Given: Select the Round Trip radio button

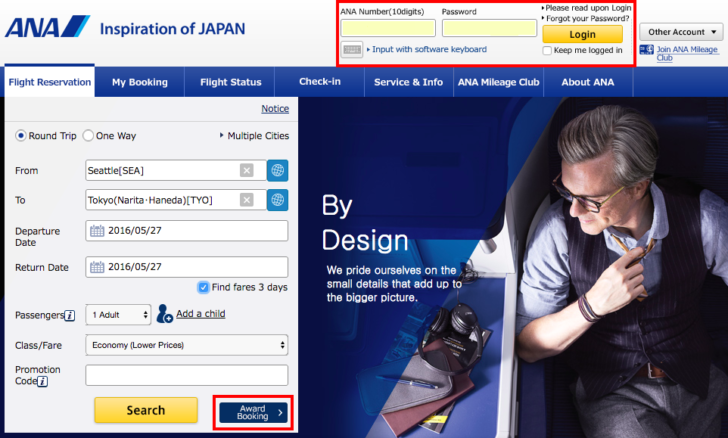Looking at the screenshot, I should pyautogui.click(x=21, y=136).
